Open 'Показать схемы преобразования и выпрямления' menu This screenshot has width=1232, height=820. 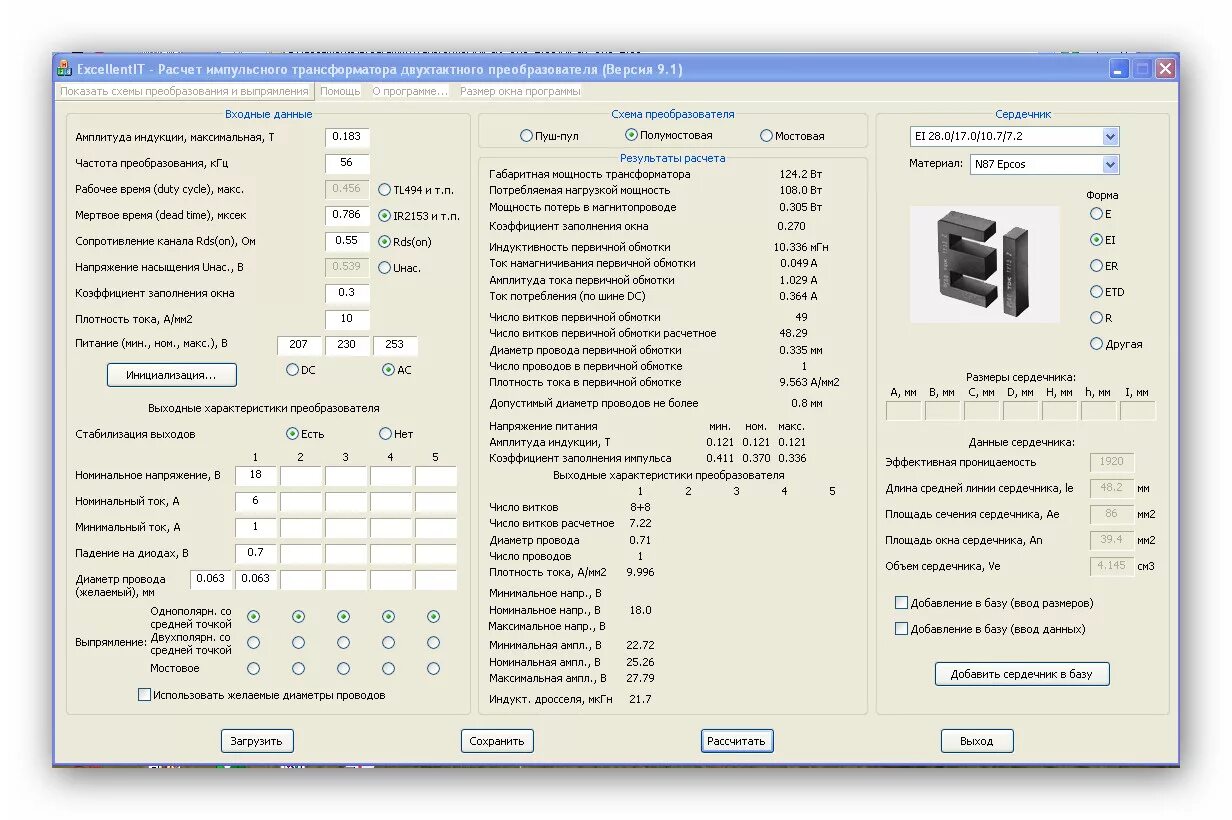[x=184, y=91]
